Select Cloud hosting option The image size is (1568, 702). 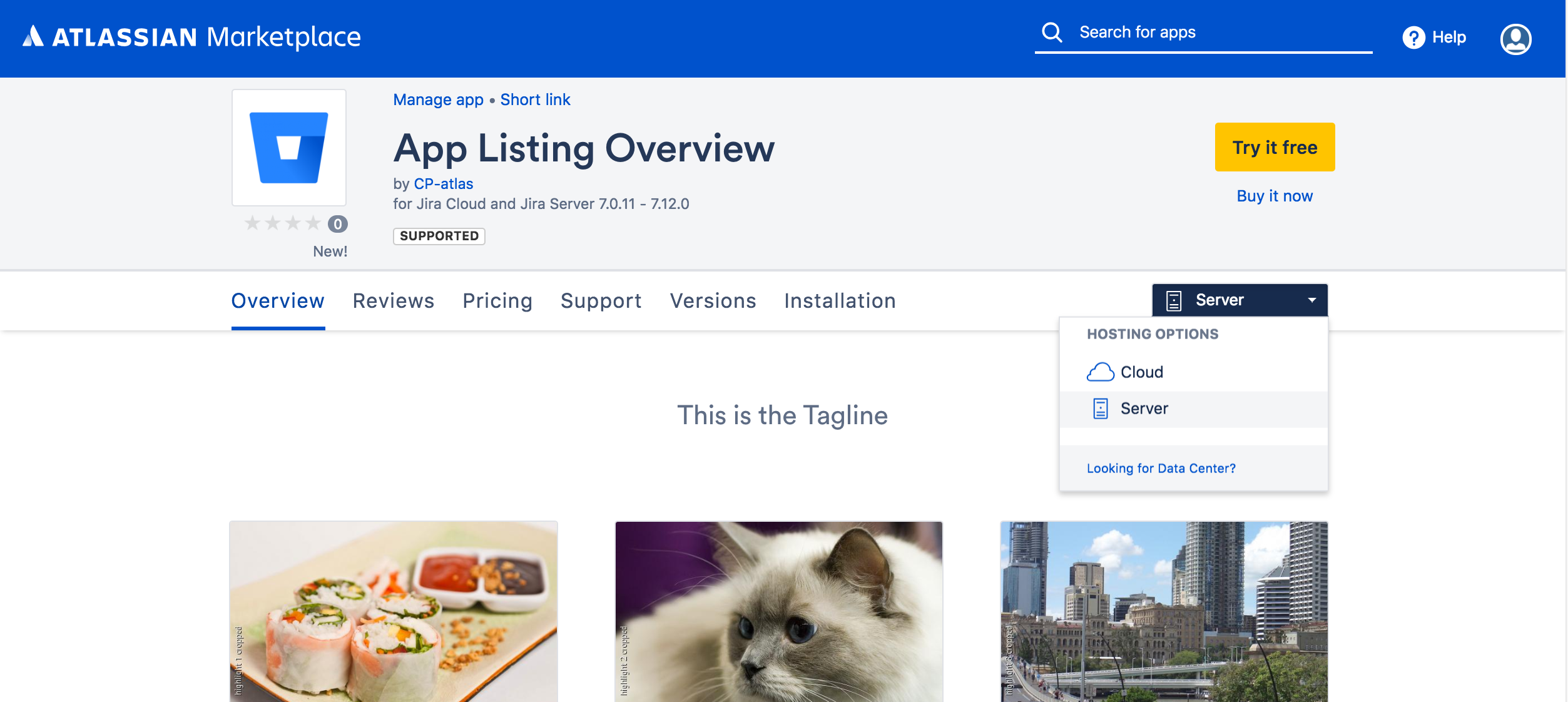pyautogui.click(x=1141, y=372)
